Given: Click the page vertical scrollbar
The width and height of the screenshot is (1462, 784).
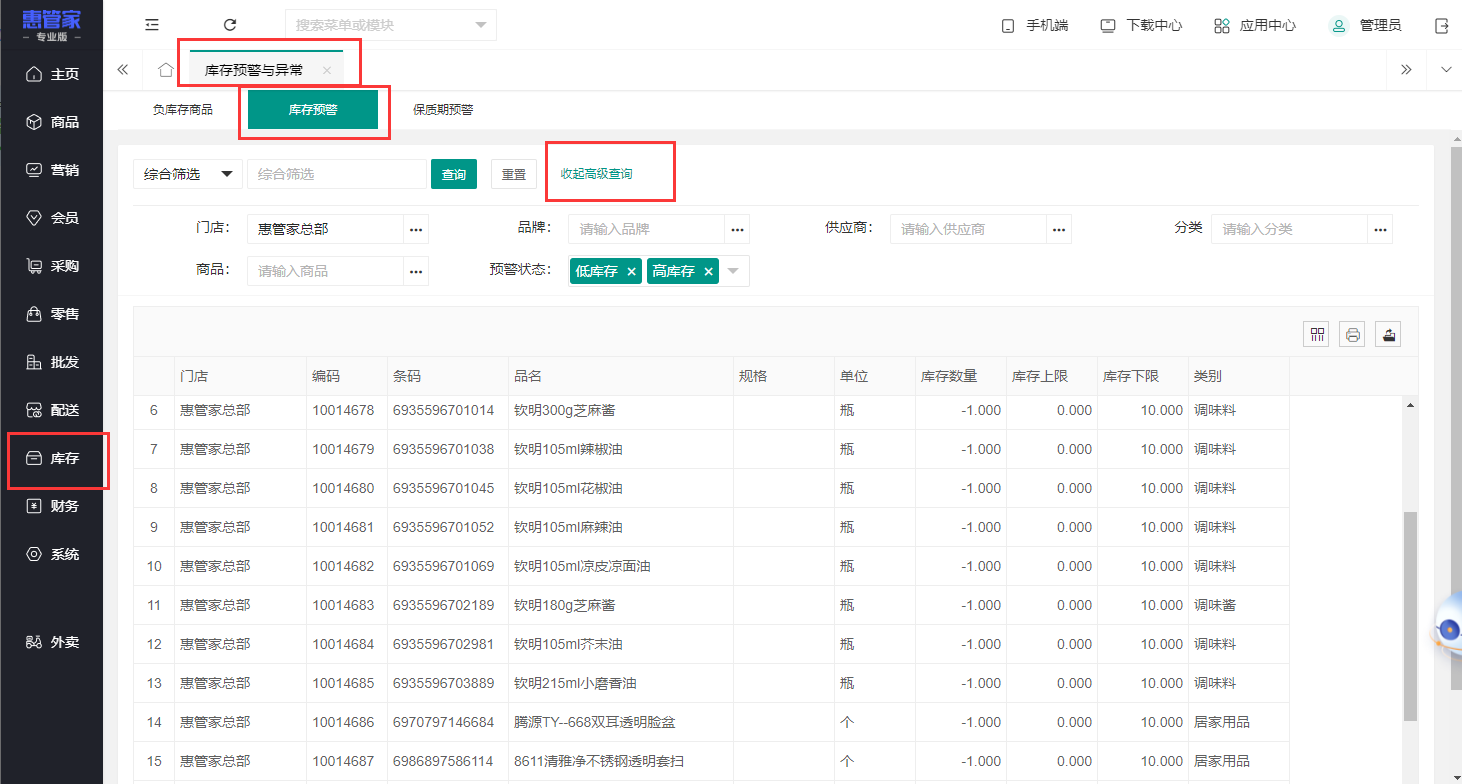Looking at the screenshot, I should pos(1455,420).
